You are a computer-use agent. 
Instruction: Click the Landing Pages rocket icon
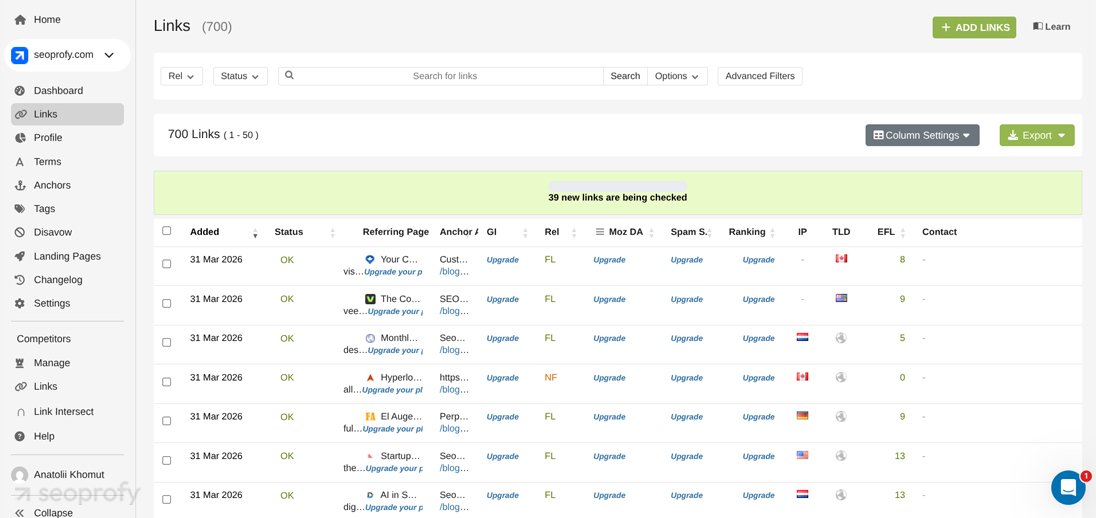(20, 257)
